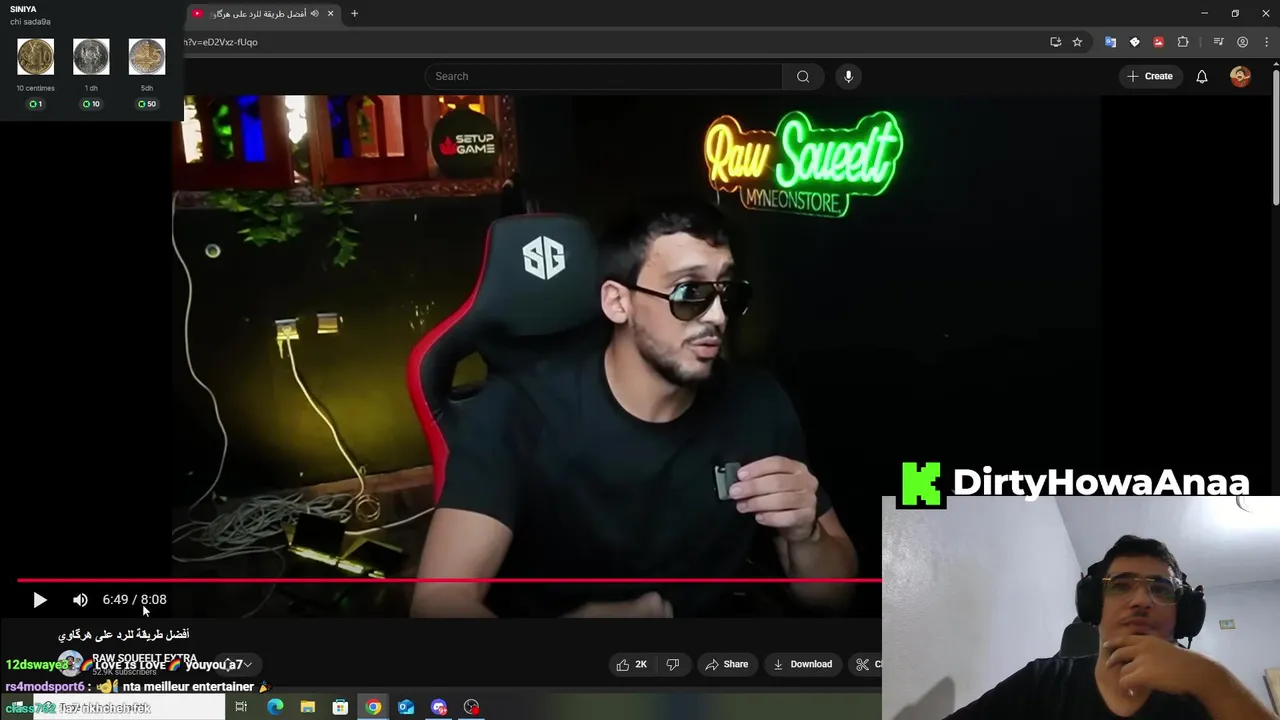Screen dimensions: 1280x720
Task: Click the rs4modsport6 chat username
Action: 47,687
